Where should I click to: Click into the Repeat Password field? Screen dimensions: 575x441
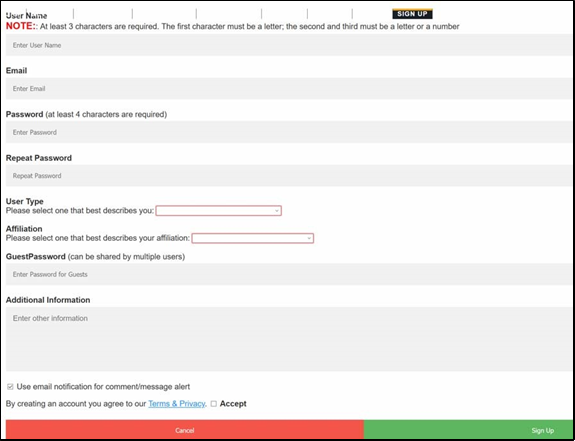(x=288, y=176)
